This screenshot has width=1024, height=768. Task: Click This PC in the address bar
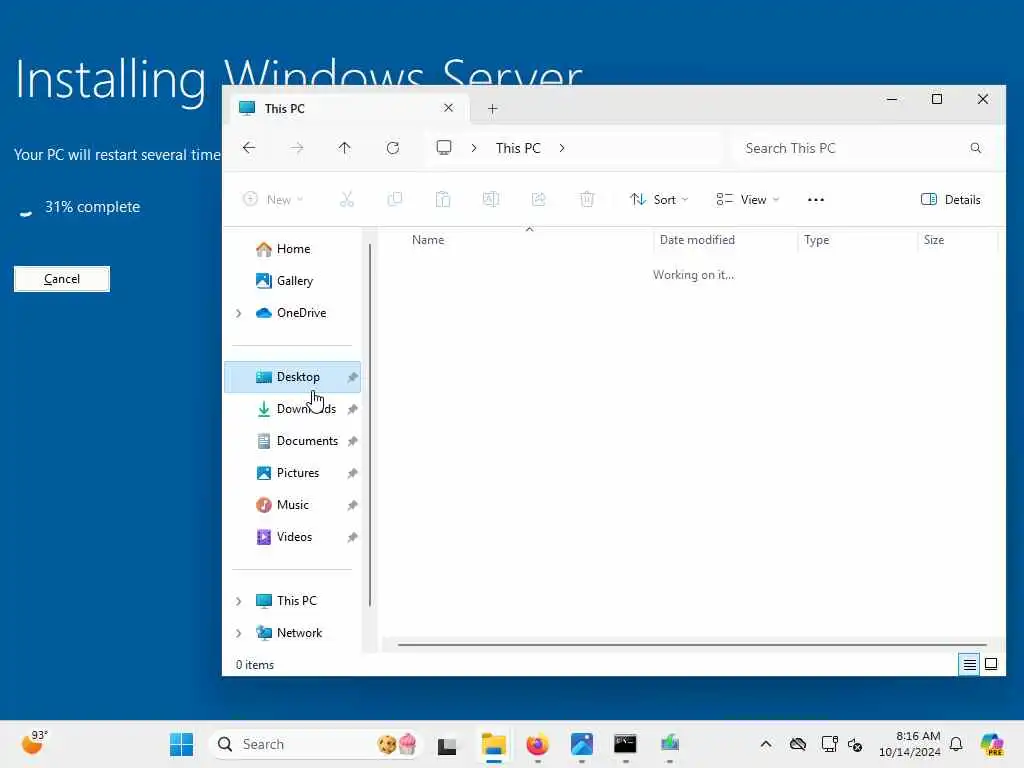pos(518,148)
